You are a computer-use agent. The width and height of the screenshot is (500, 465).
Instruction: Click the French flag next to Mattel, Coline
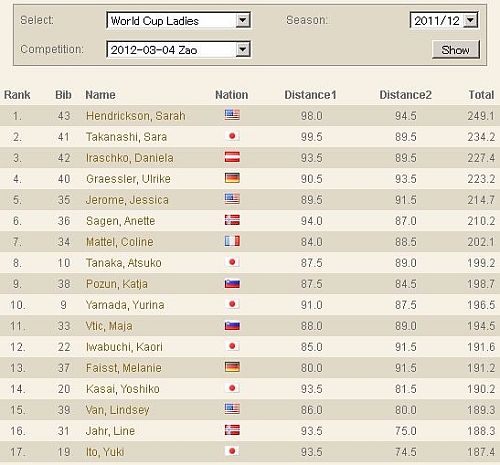click(x=232, y=241)
